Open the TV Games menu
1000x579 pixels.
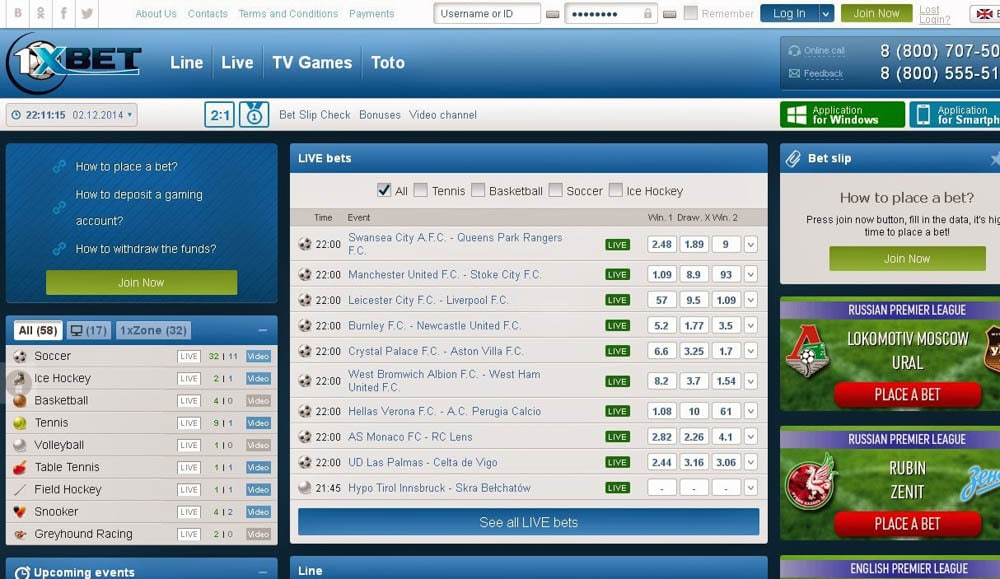(312, 62)
